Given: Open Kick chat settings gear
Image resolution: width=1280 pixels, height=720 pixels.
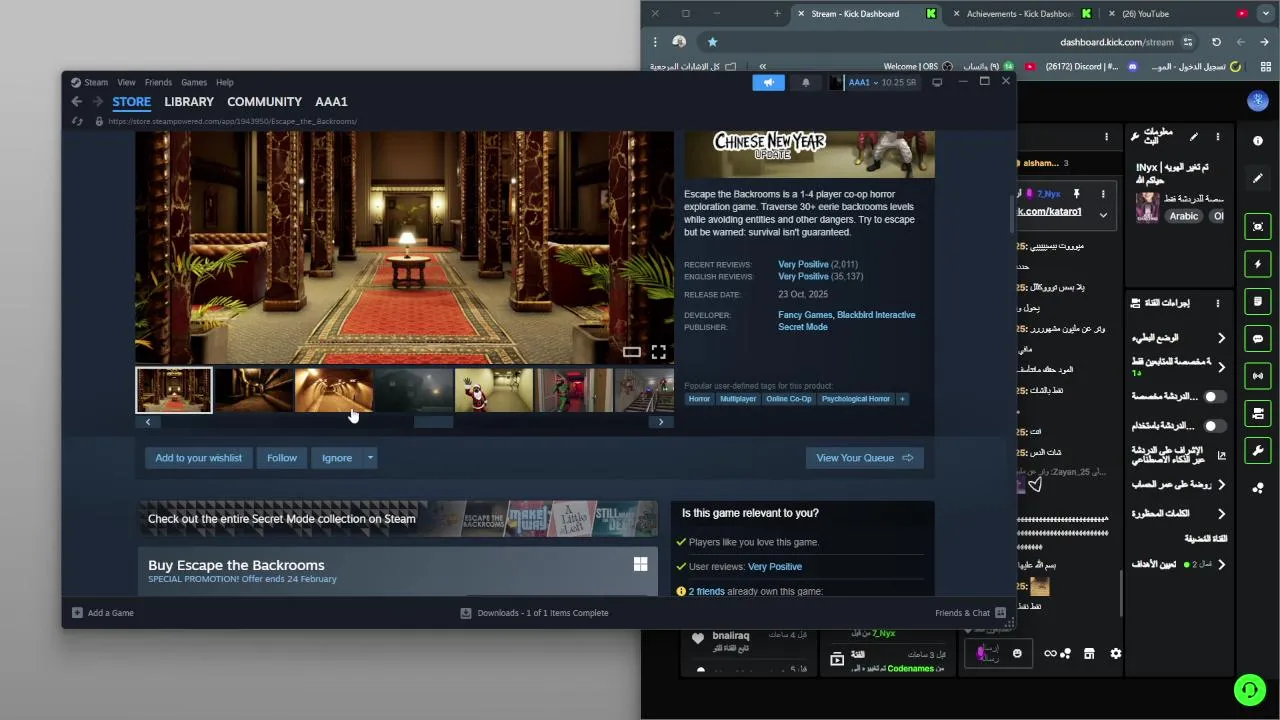Looking at the screenshot, I should 1116,654.
